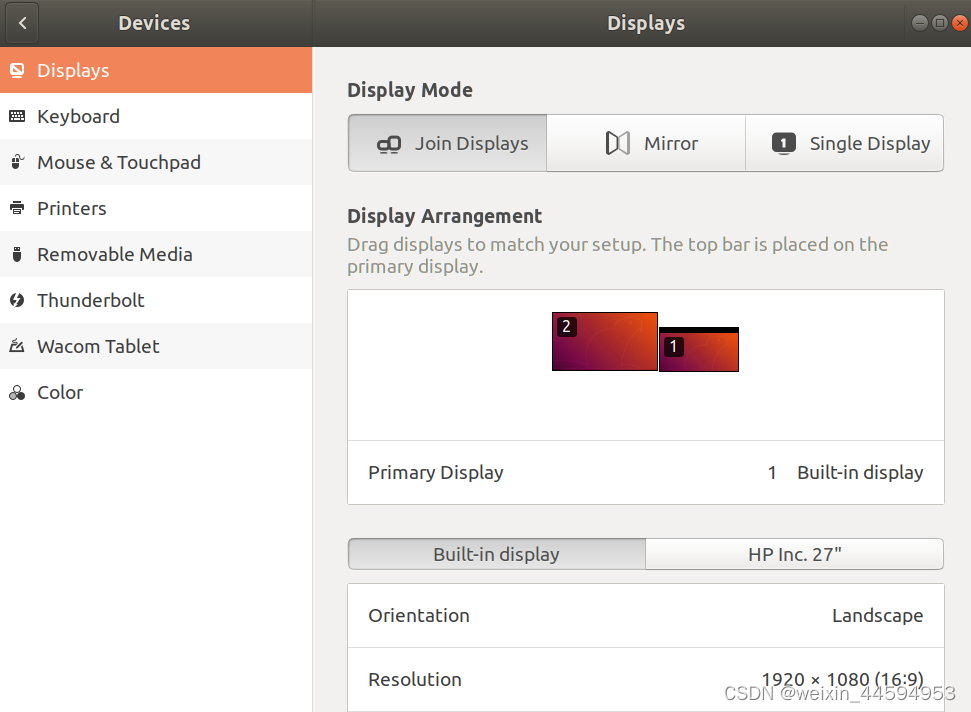
Task: Minimize the Displays window
Action: coord(920,23)
